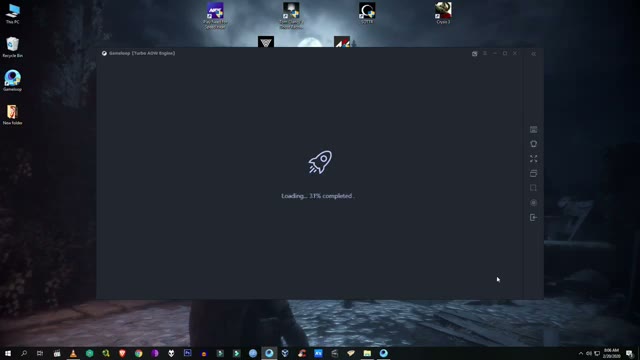Maximize the Gameloop window
This screenshot has width=640, height=360.
pyautogui.click(x=505, y=53)
